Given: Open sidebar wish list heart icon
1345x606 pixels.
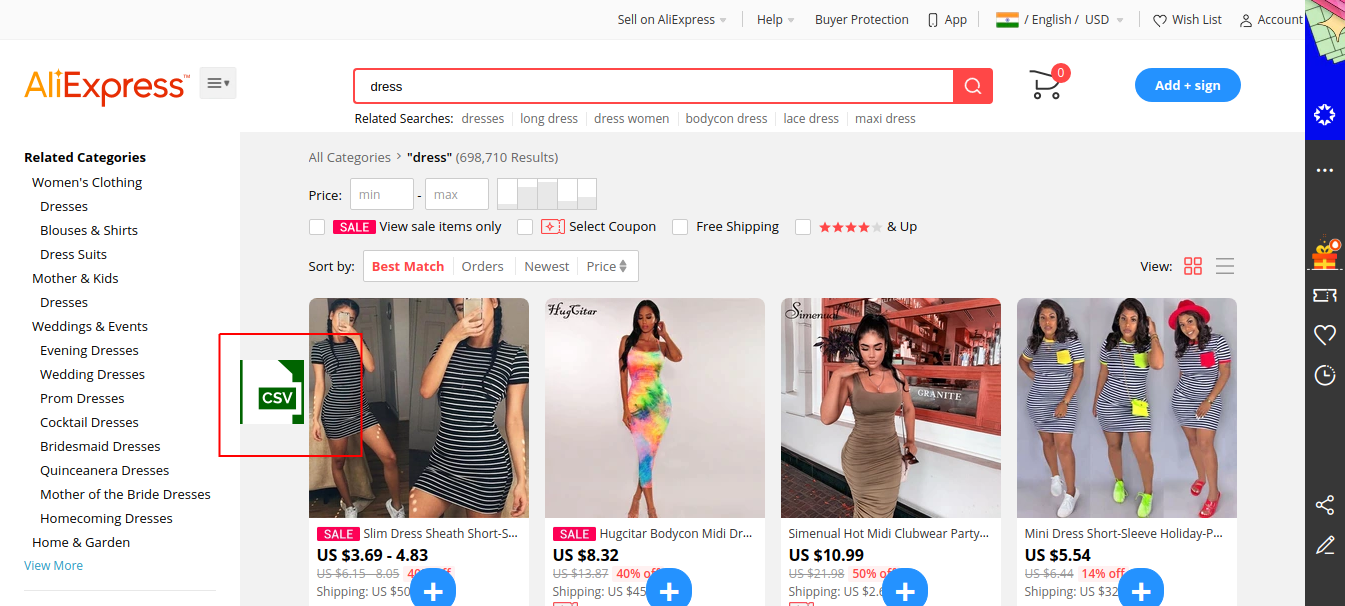Looking at the screenshot, I should (1325, 335).
